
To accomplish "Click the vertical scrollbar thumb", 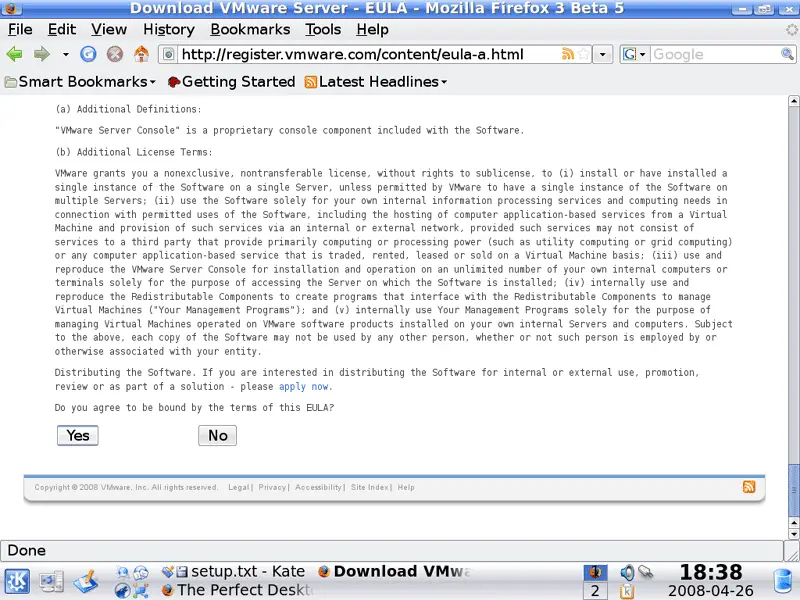I will click(793, 490).
